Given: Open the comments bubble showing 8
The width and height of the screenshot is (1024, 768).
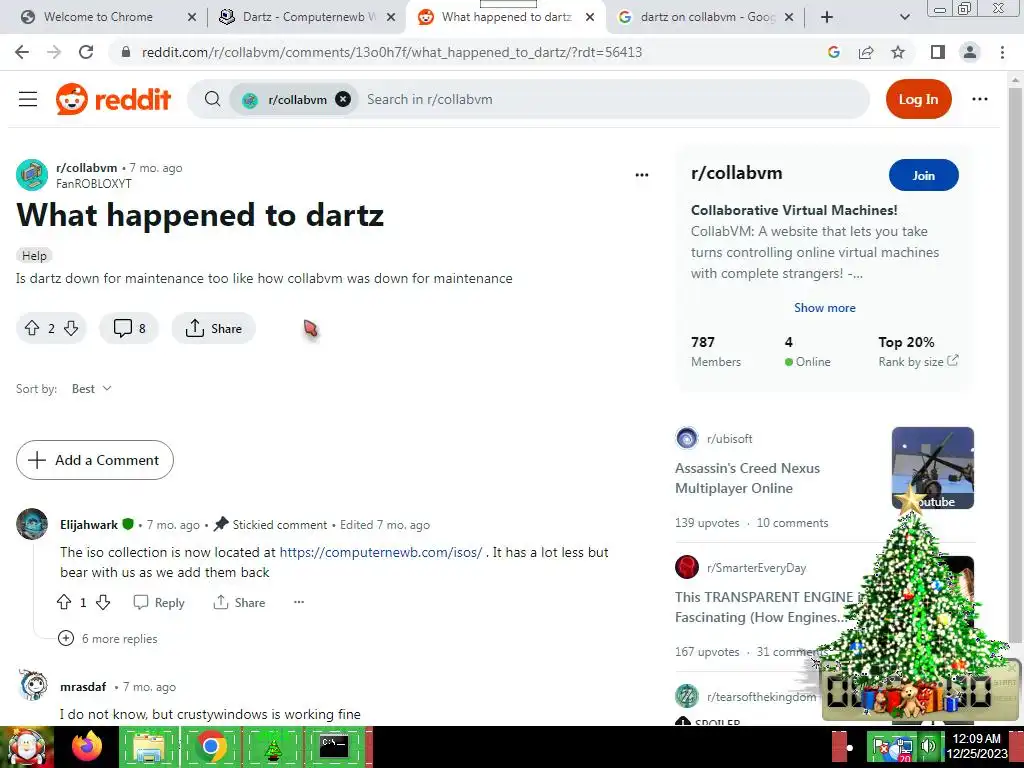Looking at the screenshot, I should (x=129, y=328).
